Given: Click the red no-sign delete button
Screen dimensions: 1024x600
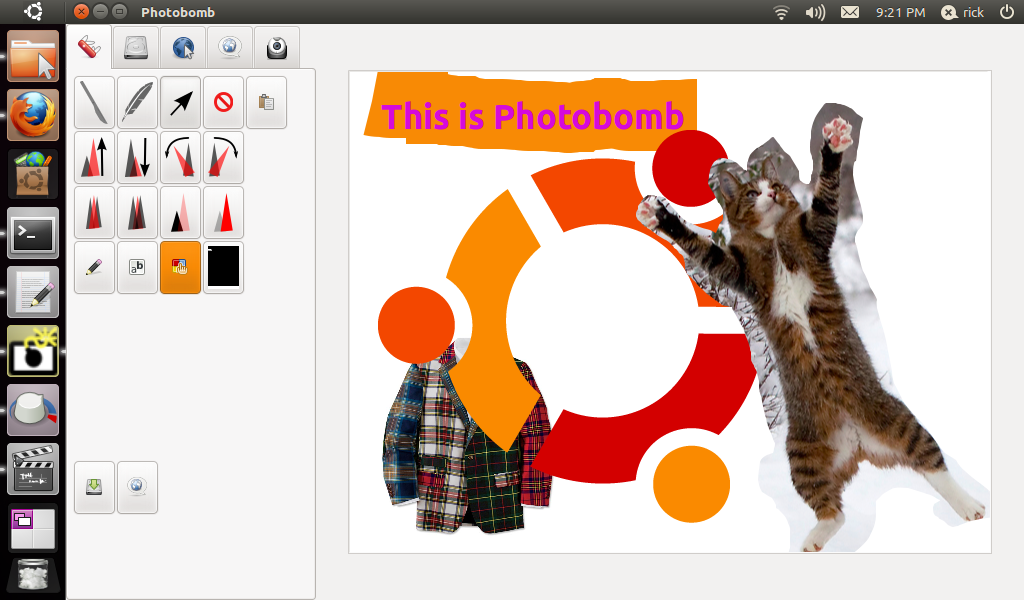Looking at the screenshot, I should (223, 103).
